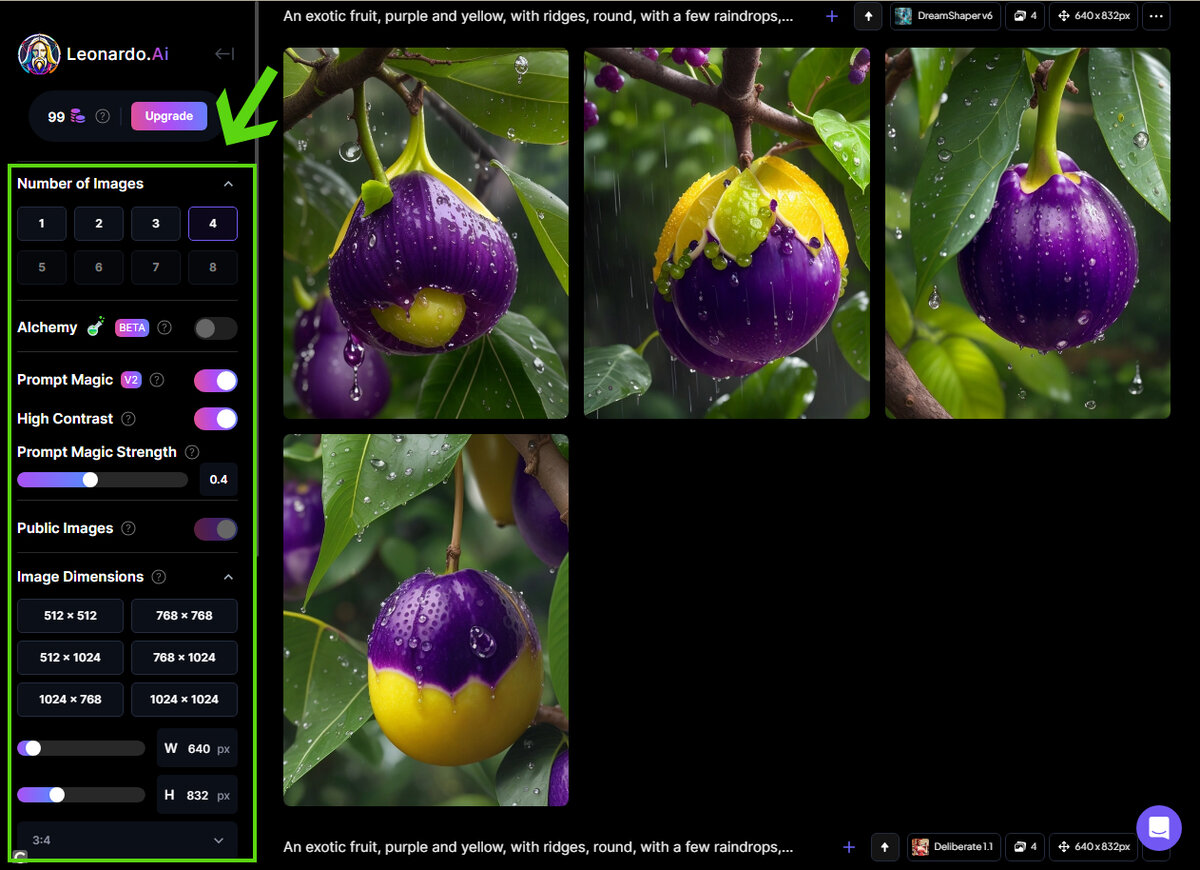
Task: Open the Prompt Magic Strength help icon
Action: (x=192, y=452)
